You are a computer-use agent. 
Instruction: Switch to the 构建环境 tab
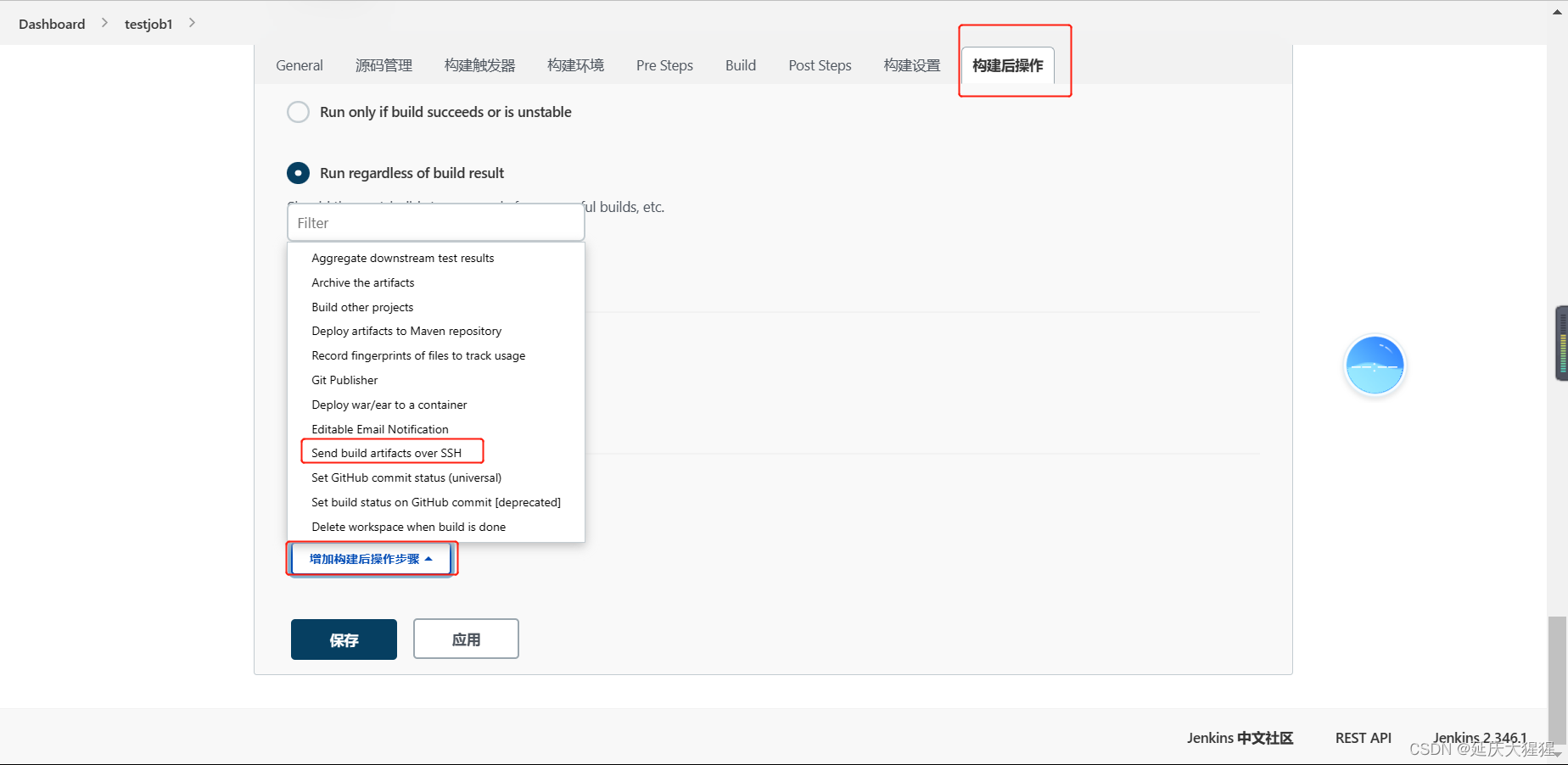point(575,65)
